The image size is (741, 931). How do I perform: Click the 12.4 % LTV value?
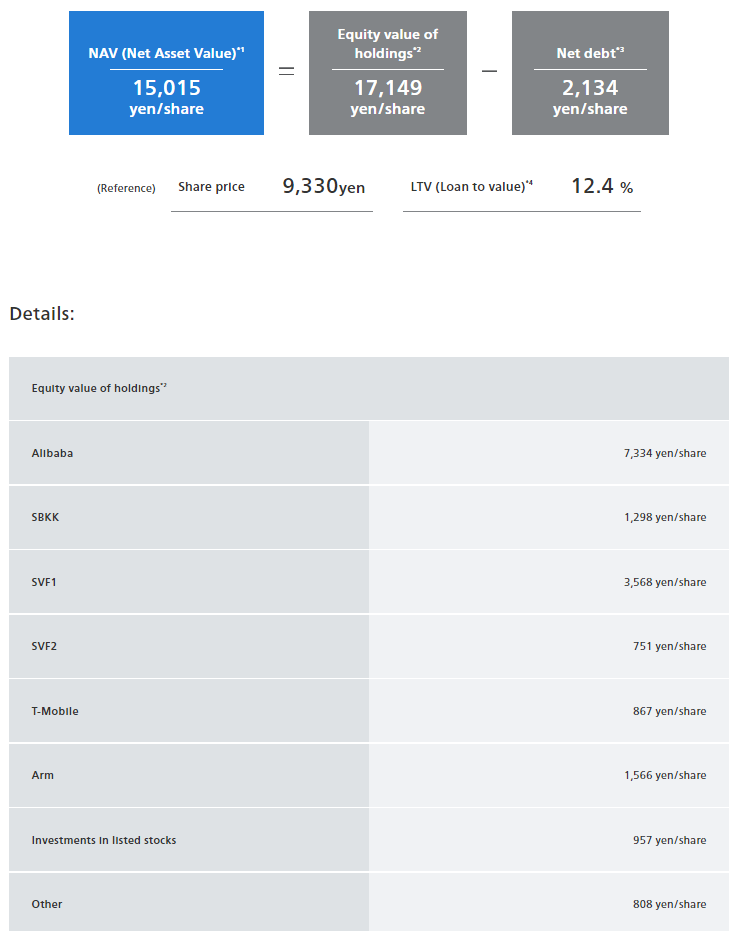(601, 186)
